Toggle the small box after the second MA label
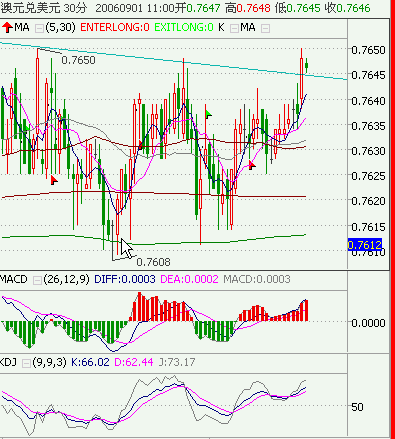 pyautogui.click(x=265, y=29)
